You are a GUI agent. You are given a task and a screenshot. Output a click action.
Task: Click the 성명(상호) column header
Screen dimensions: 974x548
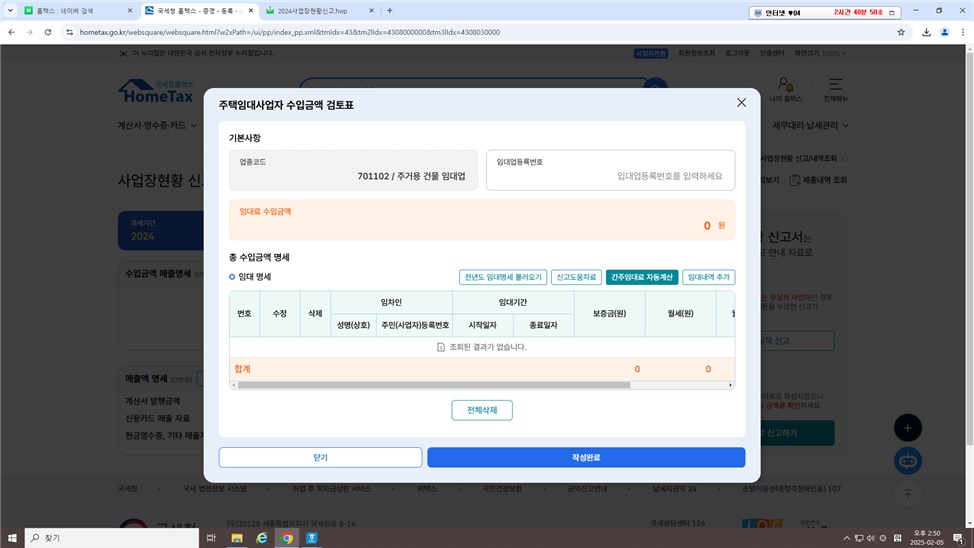tap(353, 325)
